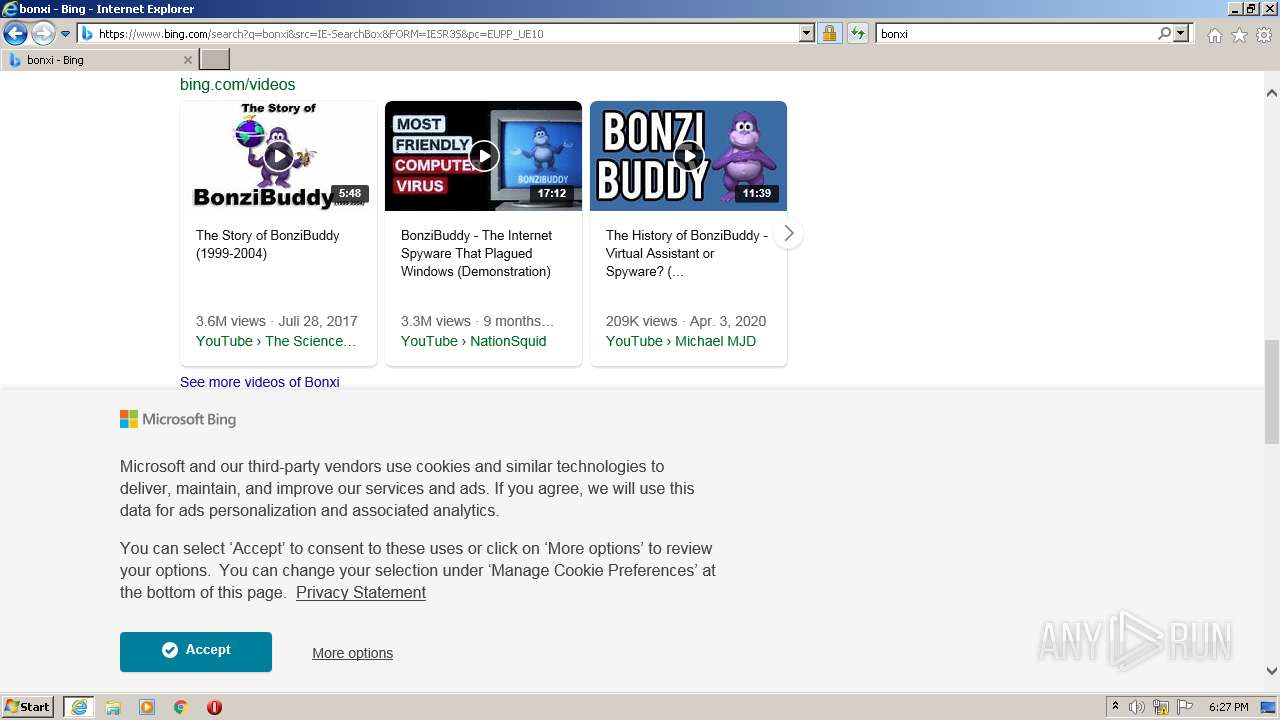Open the Windows Start menu
The width and height of the screenshot is (1280, 720).
point(28,707)
